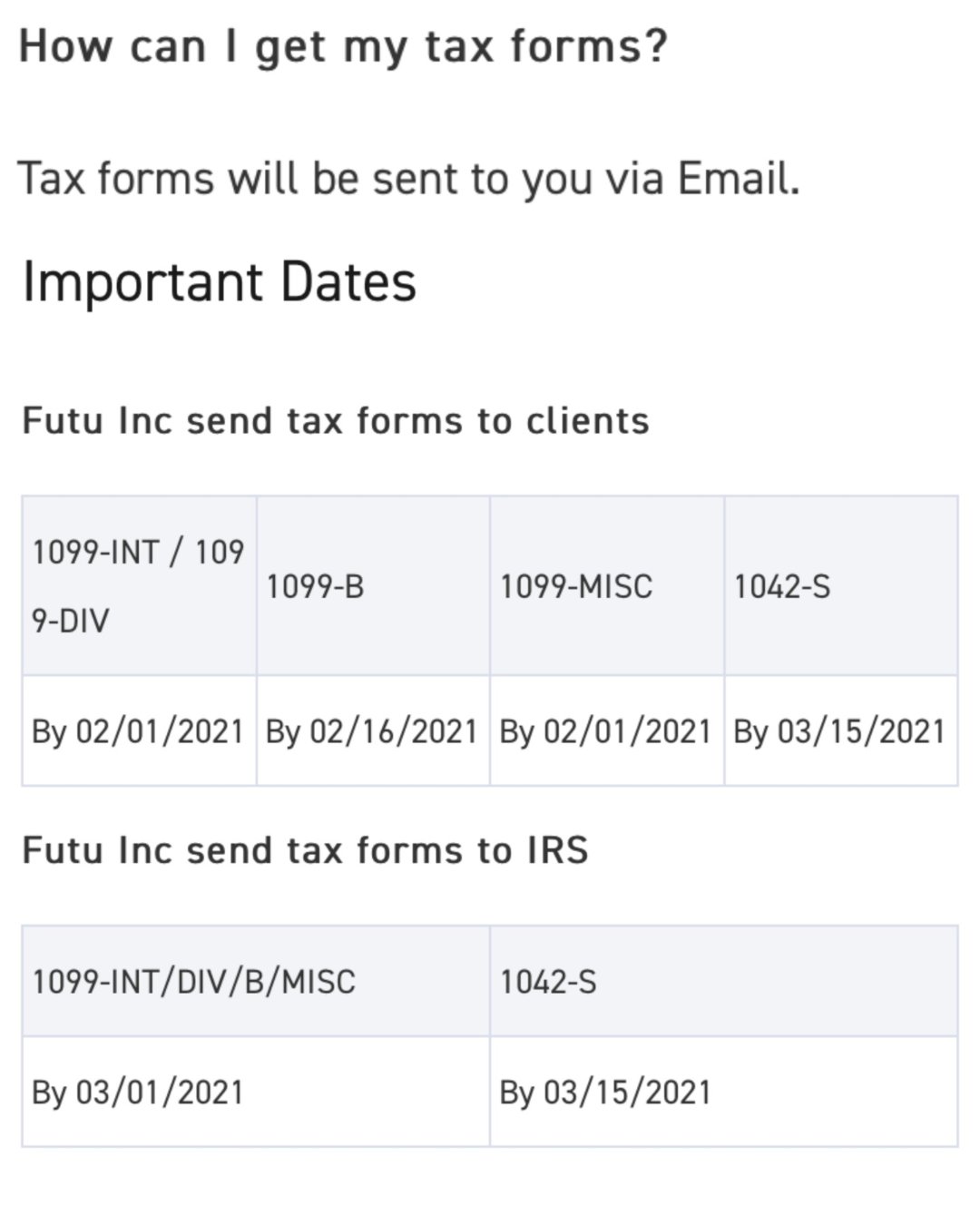Click "Futu Inc send tax forms to IRS" subheading
Screen dimensions: 980x1225
click(x=305, y=851)
